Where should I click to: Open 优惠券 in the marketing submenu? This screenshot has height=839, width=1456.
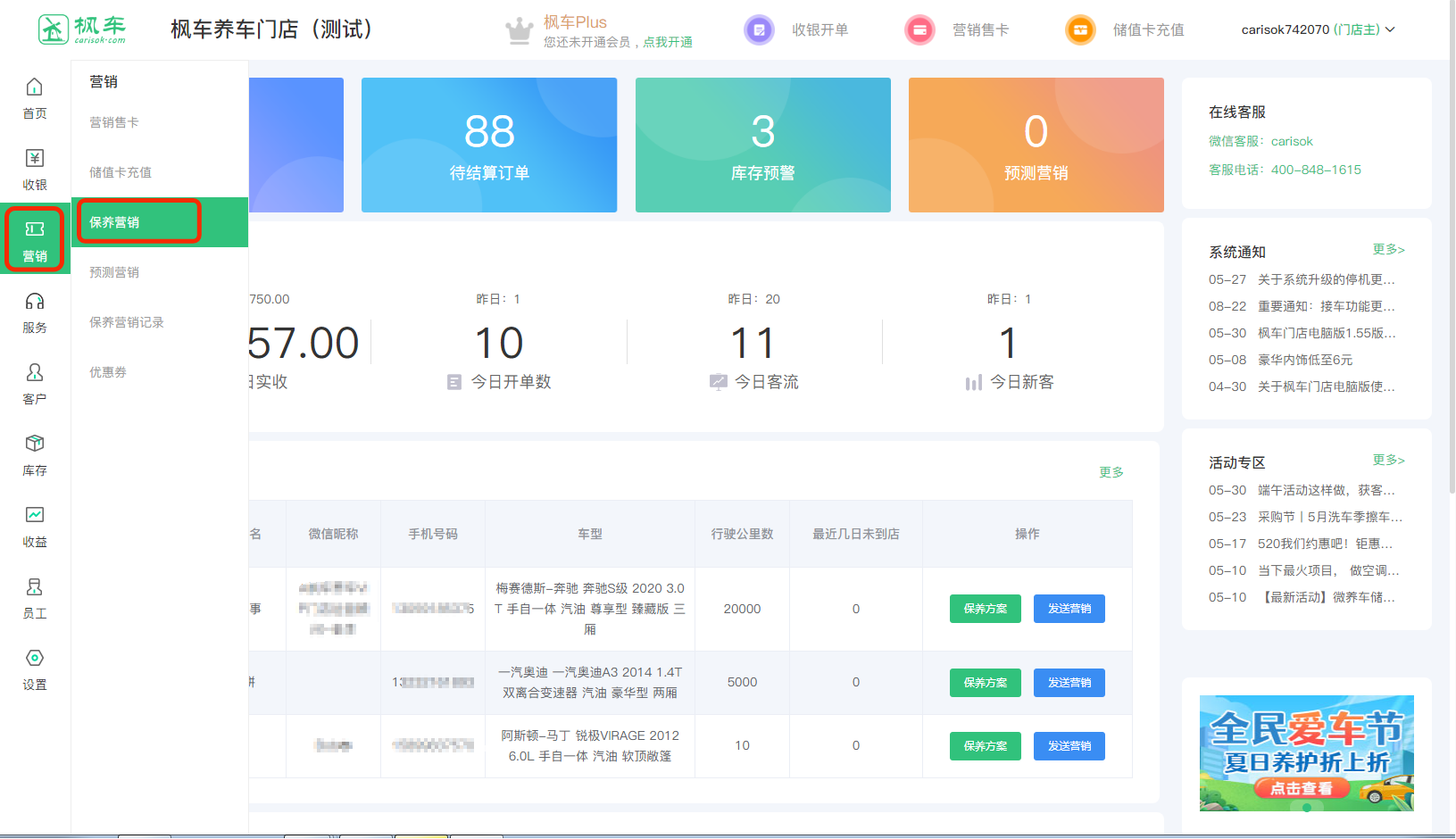click(x=108, y=372)
